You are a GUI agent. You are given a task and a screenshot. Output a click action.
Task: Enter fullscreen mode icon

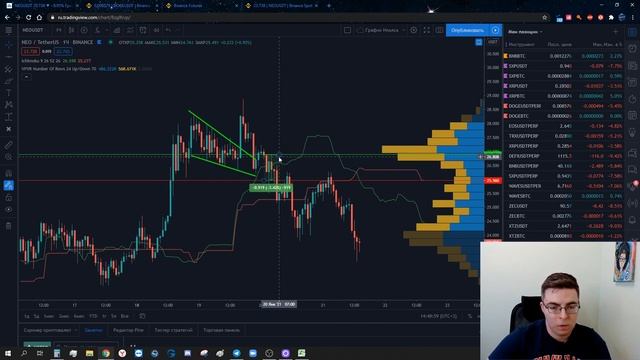(x=427, y=30)
